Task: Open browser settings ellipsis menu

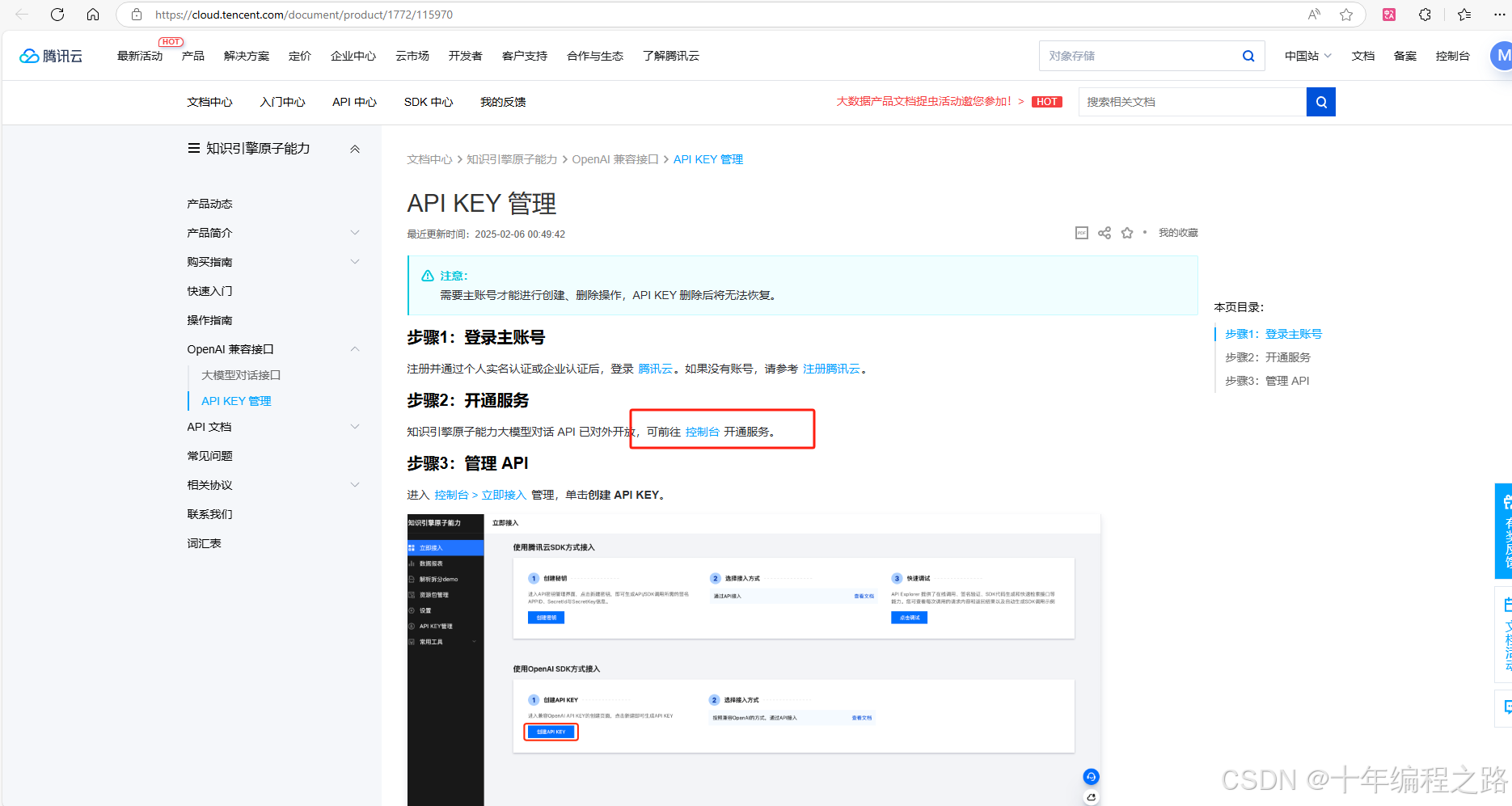Action: [x=1500, y=15]
